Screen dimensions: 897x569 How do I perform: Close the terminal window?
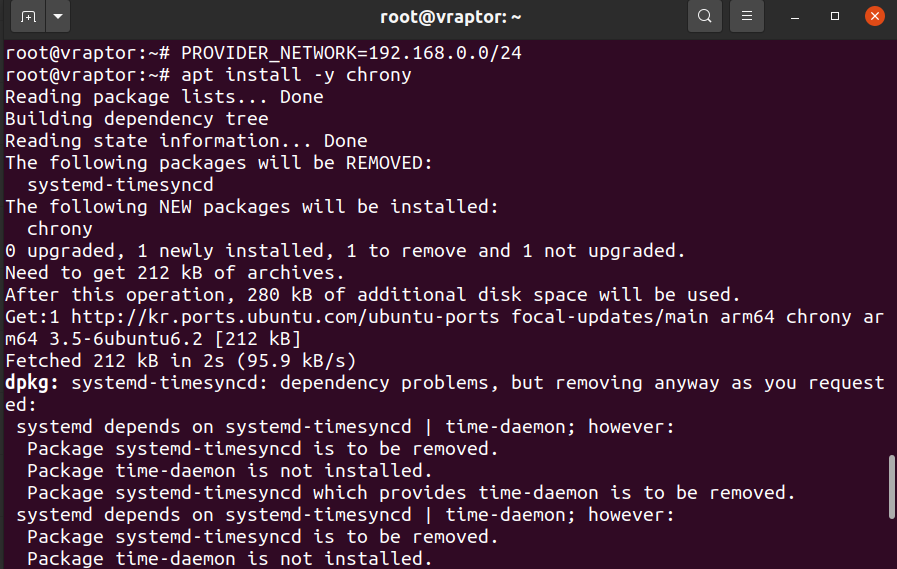coord(875,16)
